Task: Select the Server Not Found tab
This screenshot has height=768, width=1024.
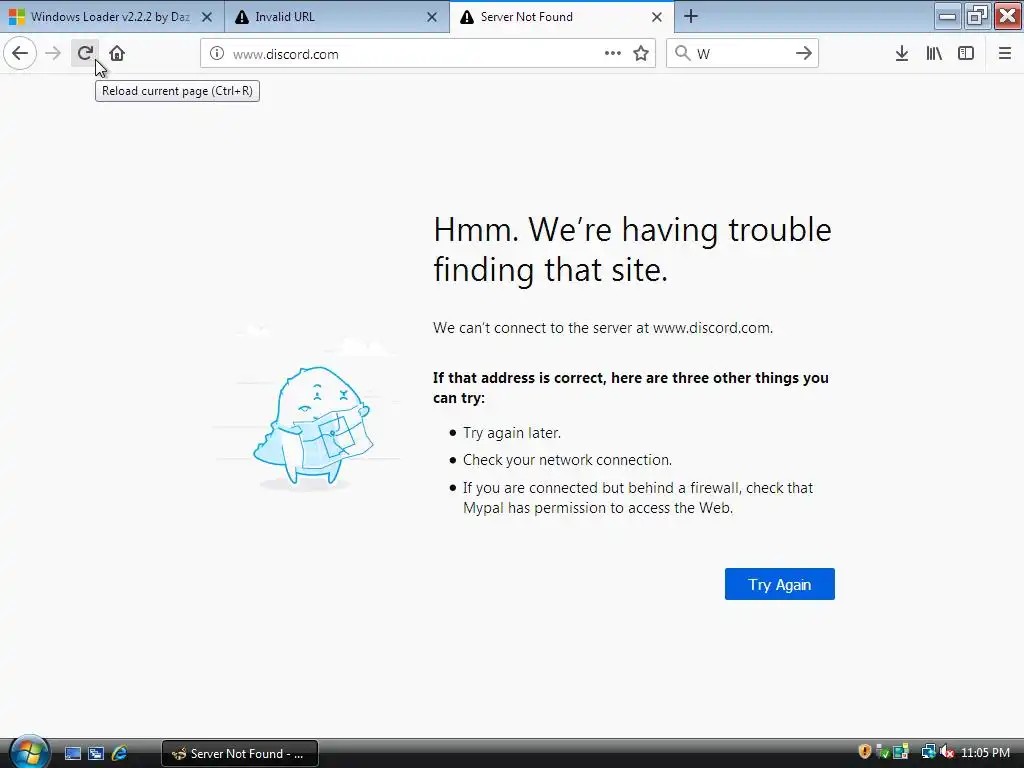Action: tap(562, 16)
